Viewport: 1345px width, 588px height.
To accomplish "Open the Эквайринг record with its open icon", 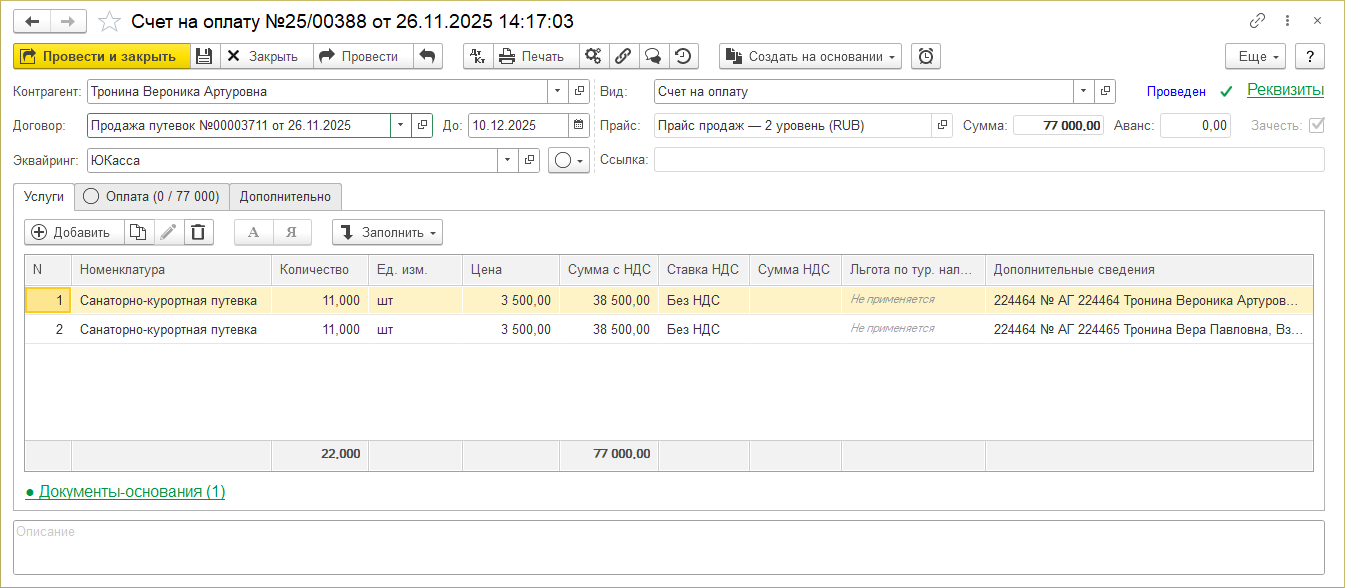I will click(x=529, y=159).
